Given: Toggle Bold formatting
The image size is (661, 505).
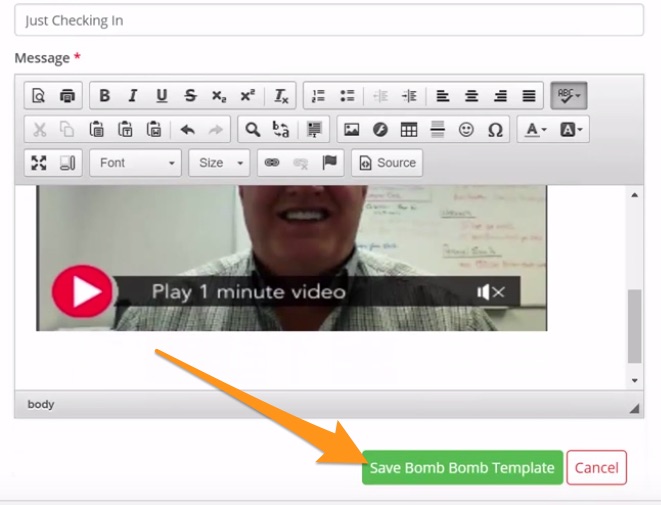Looking at the screenshot, I should pos(105,96).
